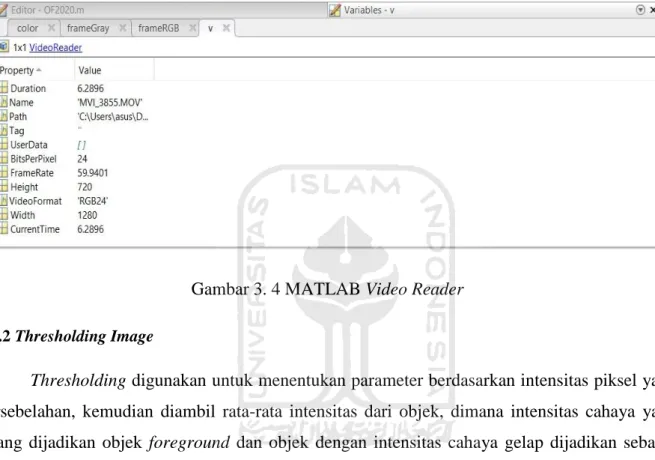Screen dimensions: 655x460
Task: Select the v variable tab
Action: point(211,28)
